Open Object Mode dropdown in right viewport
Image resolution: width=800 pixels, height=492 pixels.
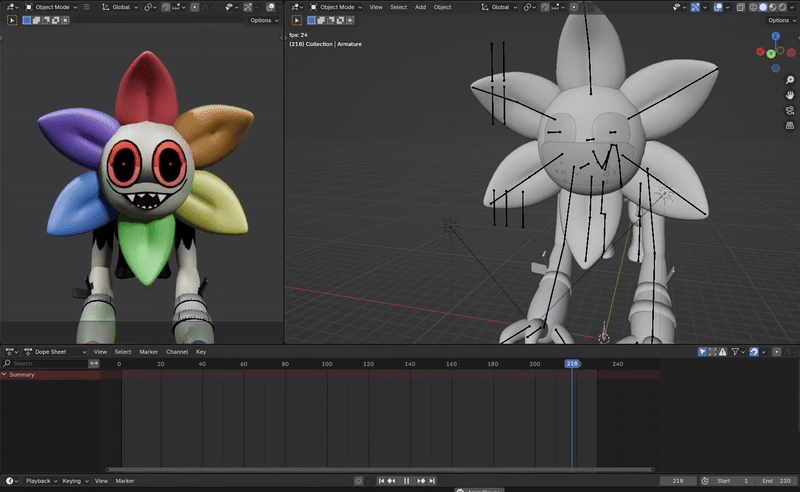coord(336,7)
